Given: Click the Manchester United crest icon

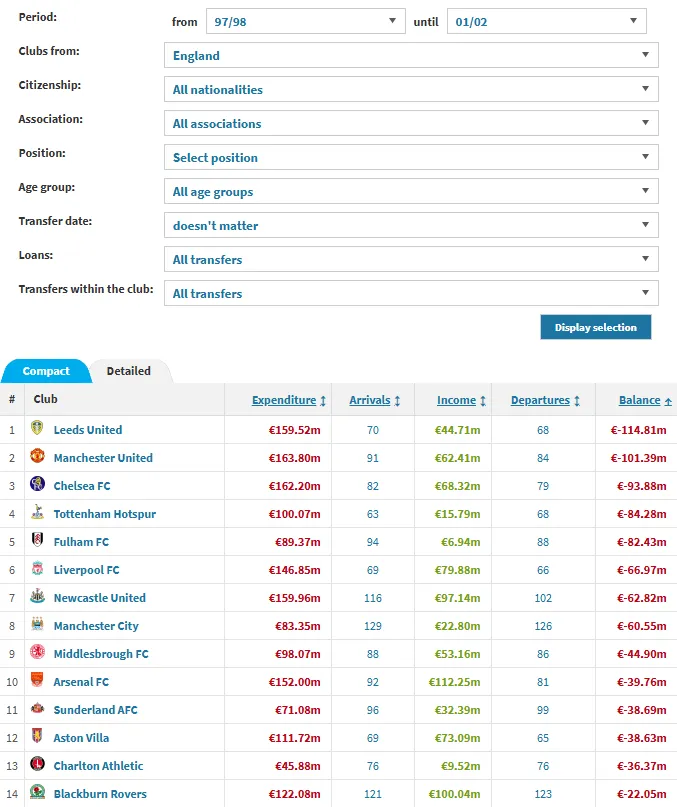Looking at the screenshot, I should pos(38,458).
